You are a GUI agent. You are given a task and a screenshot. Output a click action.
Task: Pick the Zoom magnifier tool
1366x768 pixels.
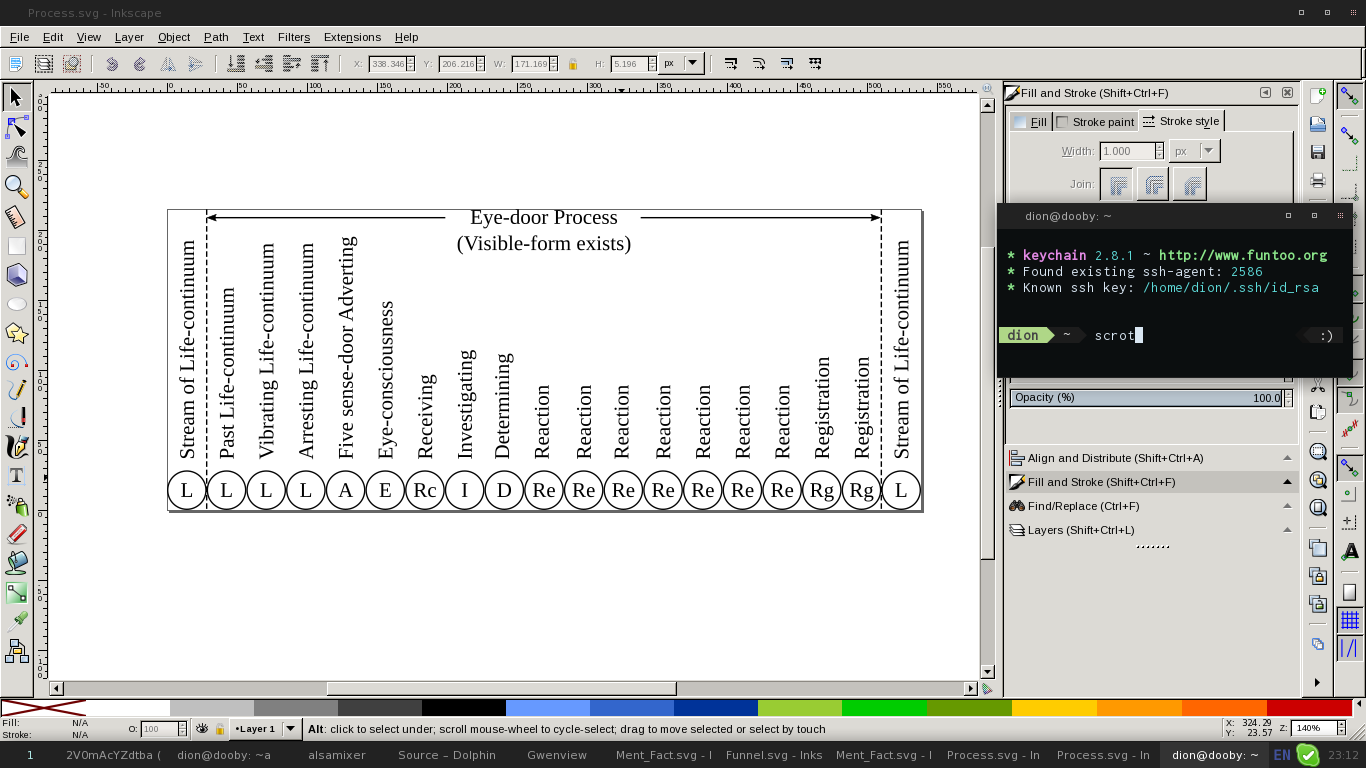pyautogui.click(x=16, y=186)
